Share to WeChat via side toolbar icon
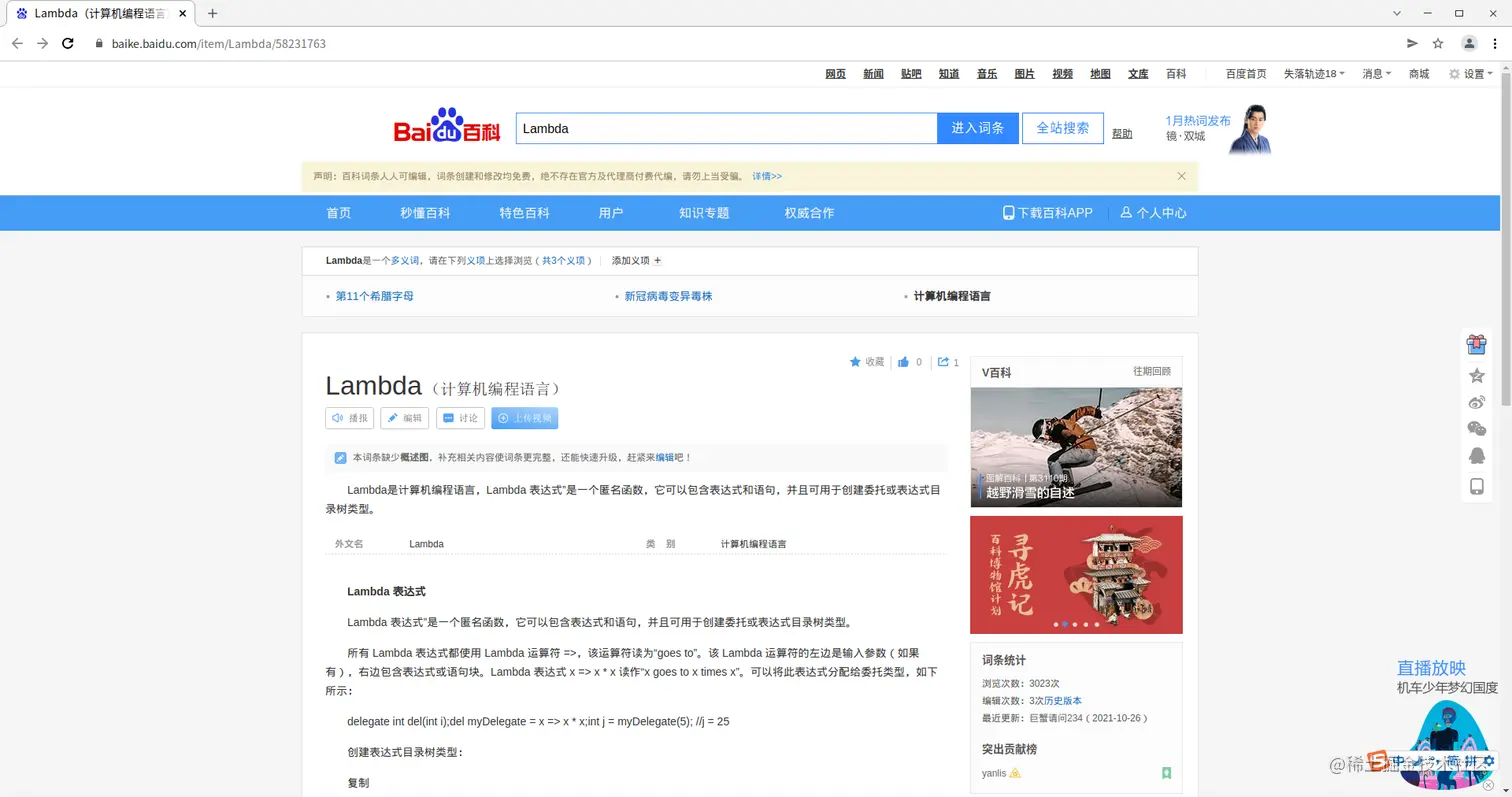 point(1476,429)
